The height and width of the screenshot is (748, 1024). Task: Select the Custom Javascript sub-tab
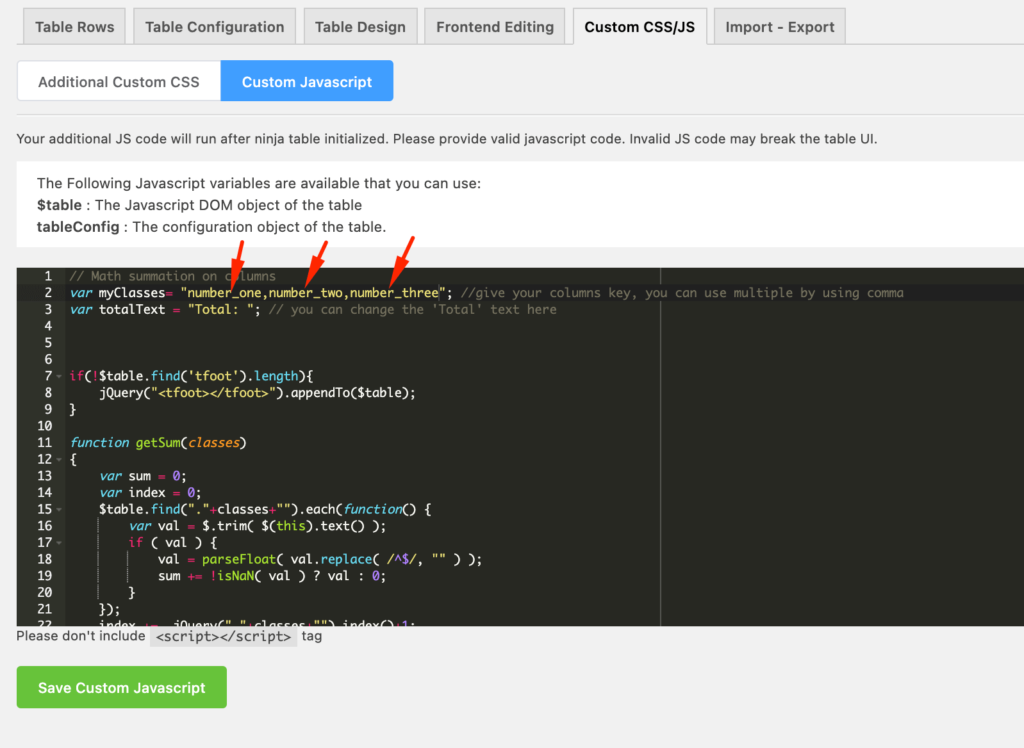click(x=307, y=82)
